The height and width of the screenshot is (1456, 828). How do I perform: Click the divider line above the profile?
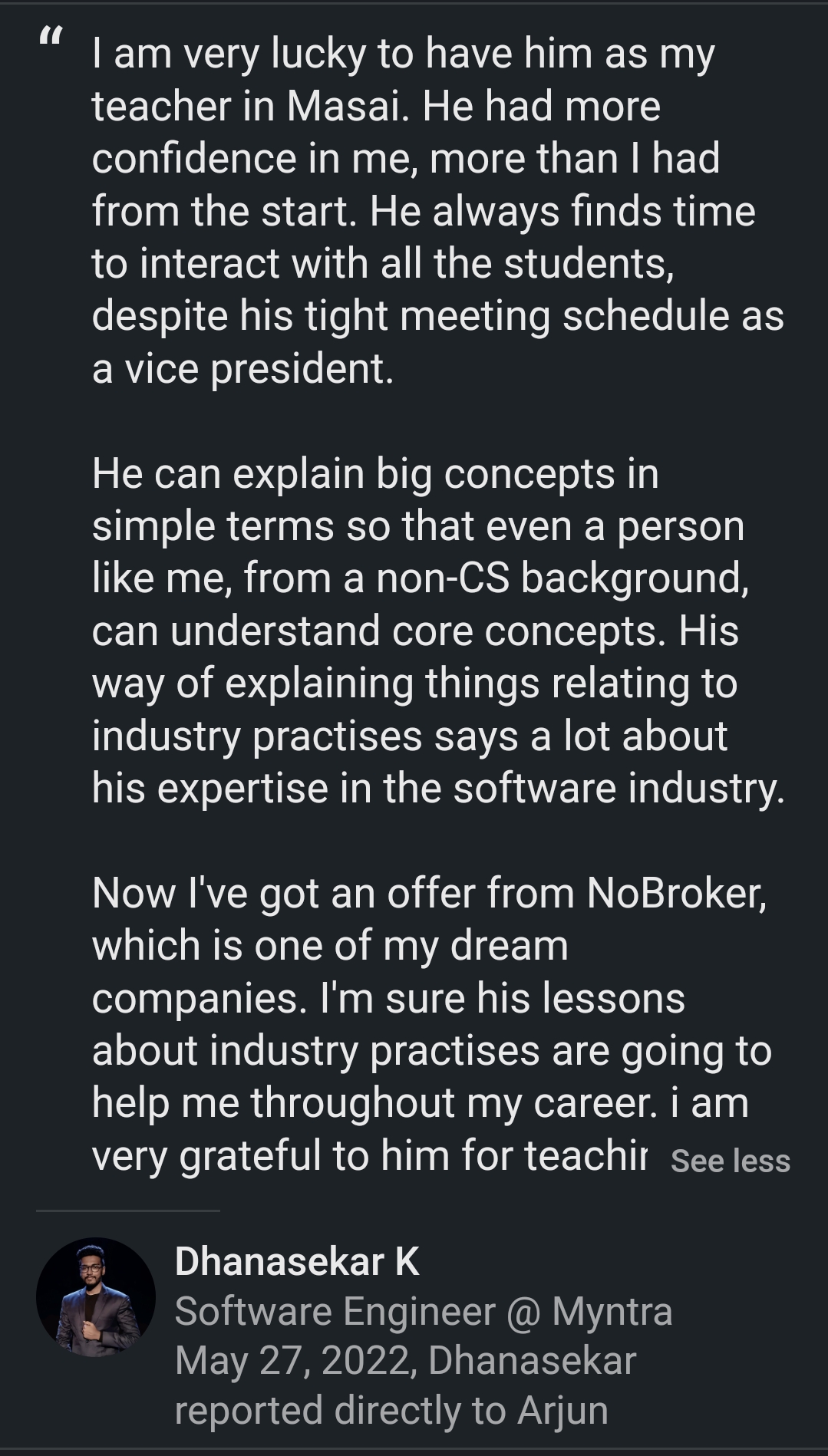(x=127, y=1211)
